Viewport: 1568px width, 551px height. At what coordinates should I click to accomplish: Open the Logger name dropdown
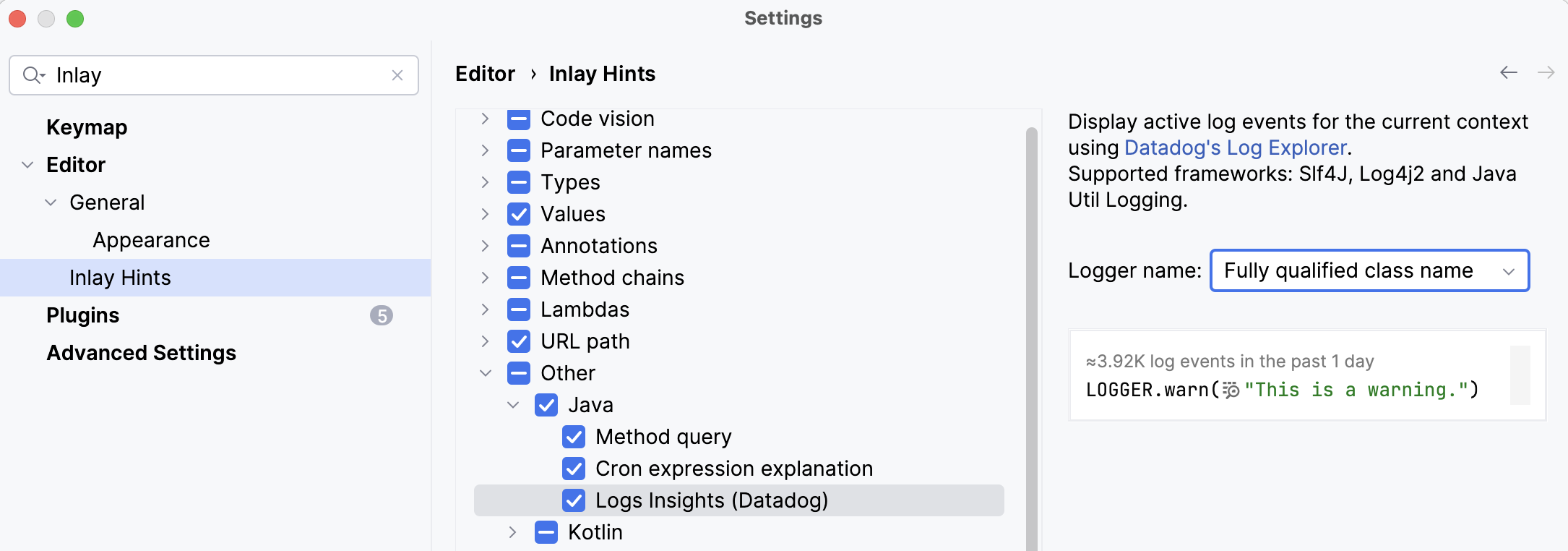(1370, 270)
